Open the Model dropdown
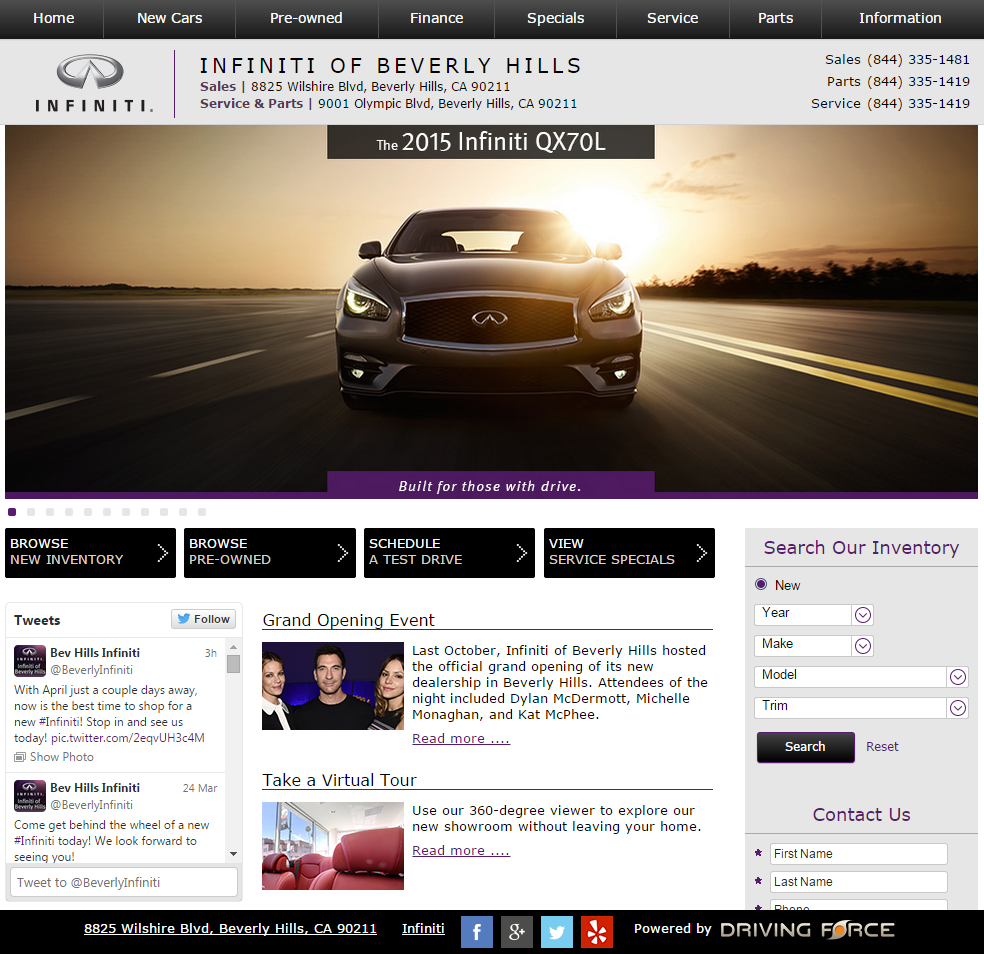The height and width of the screenshot is (954, 984). [957, 677]
